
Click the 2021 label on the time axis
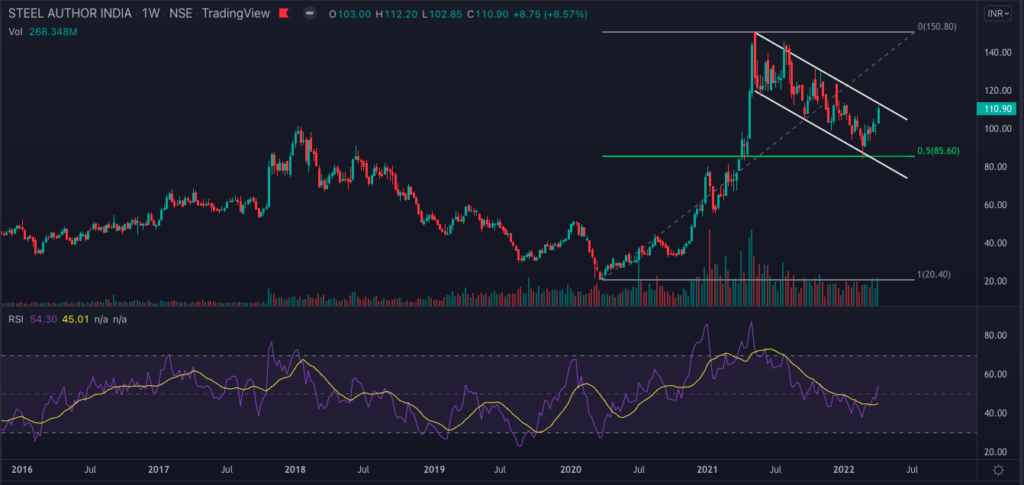[x=709, y=469]
